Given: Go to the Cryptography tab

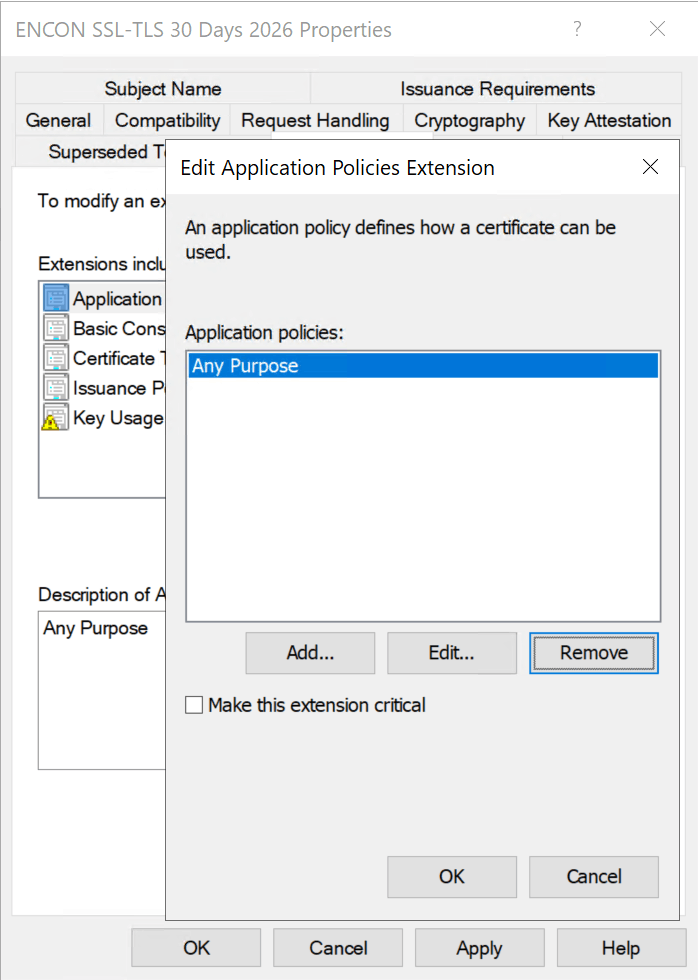Looking at the screenshot, I should click(469, 120).
